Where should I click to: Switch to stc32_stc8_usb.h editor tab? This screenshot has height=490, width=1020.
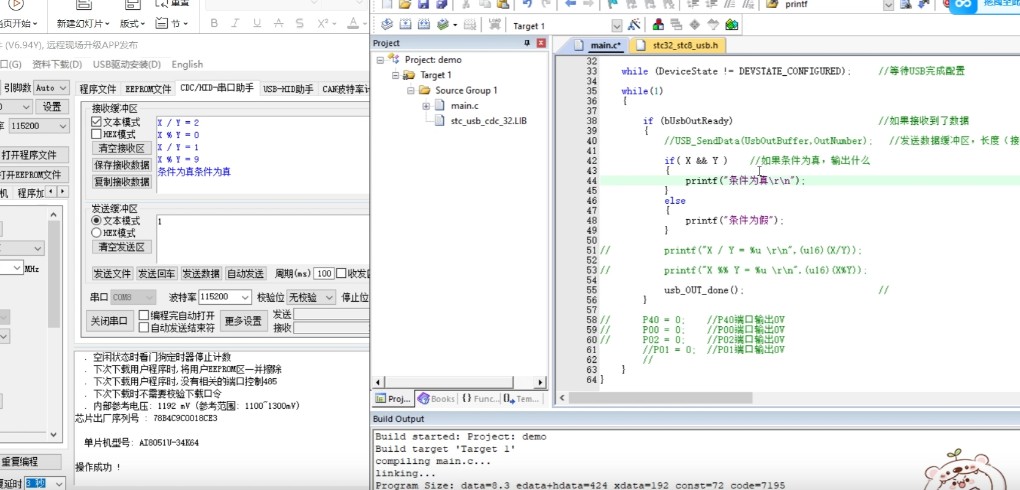click(x=685, y=45)
